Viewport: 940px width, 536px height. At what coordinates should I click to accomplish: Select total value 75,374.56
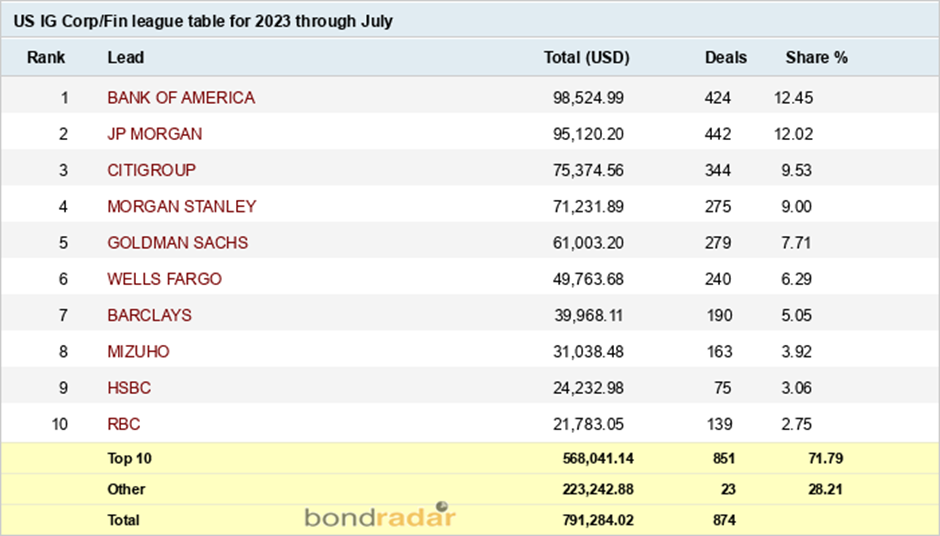click(588, 170)
